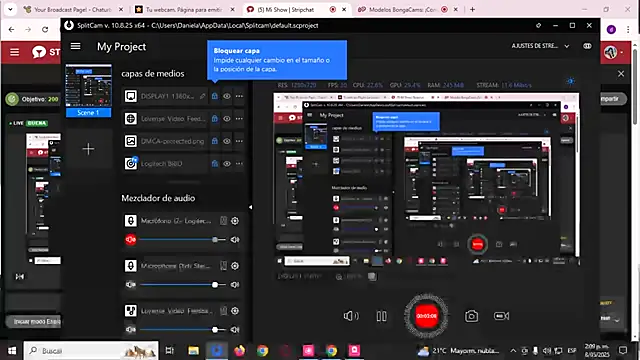Viewport: 640px width, 360px height.
Task: Click monitor icon next to Micrófono (2- Logitec
Action: (x=223, y=221)
